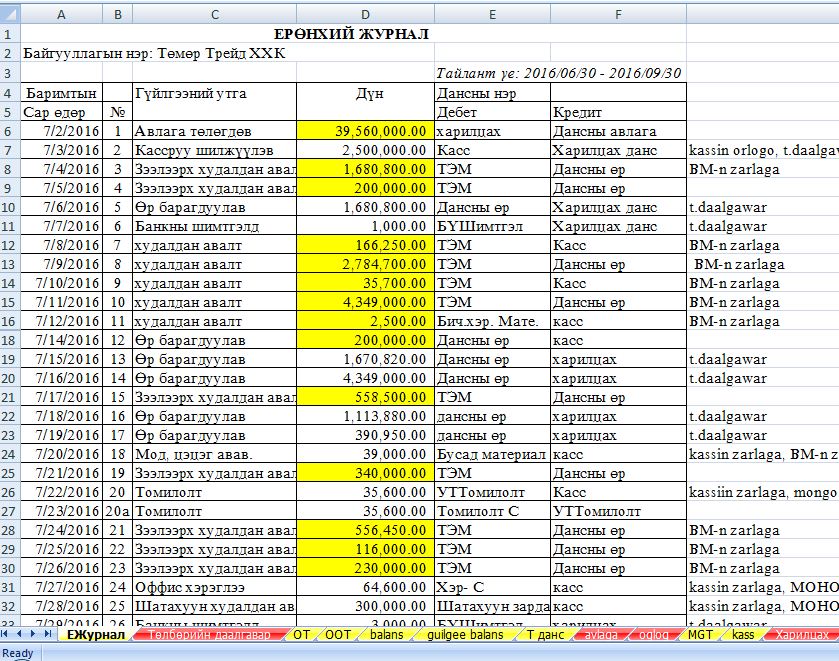This screenshot has width=839, height=661.
Task: Click the Дансны нэр header cell
Action: pyautogui.click(x=492, y=93)
